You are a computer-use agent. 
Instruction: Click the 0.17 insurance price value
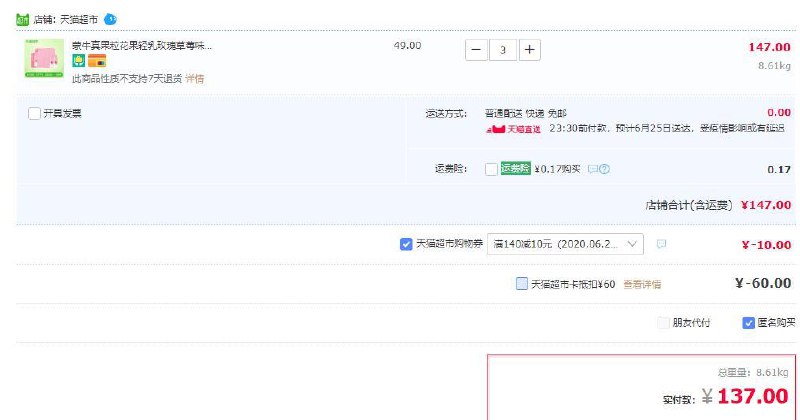click(x=779, y=169)
